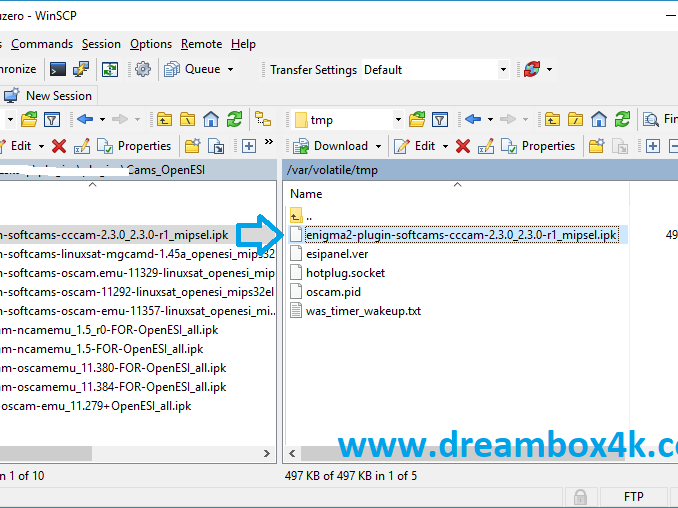Viewport: 678px width, 508px height.
Task: Click the Keep remote directory up to date icon
Action: point(110,69)
